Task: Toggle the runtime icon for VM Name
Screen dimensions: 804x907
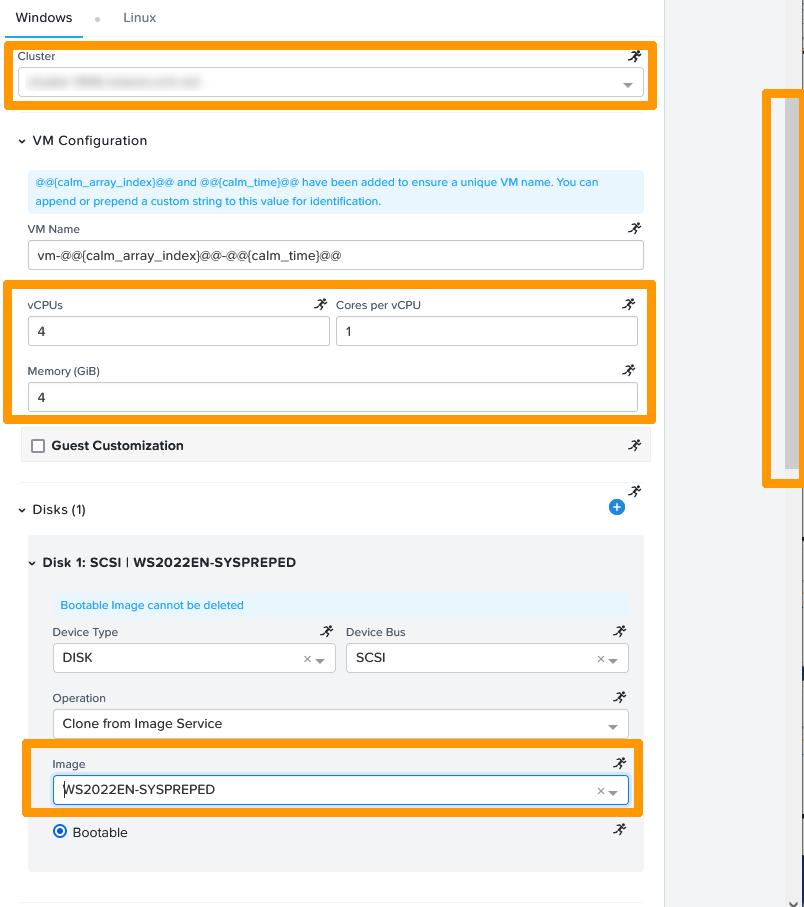Action: 634,228
